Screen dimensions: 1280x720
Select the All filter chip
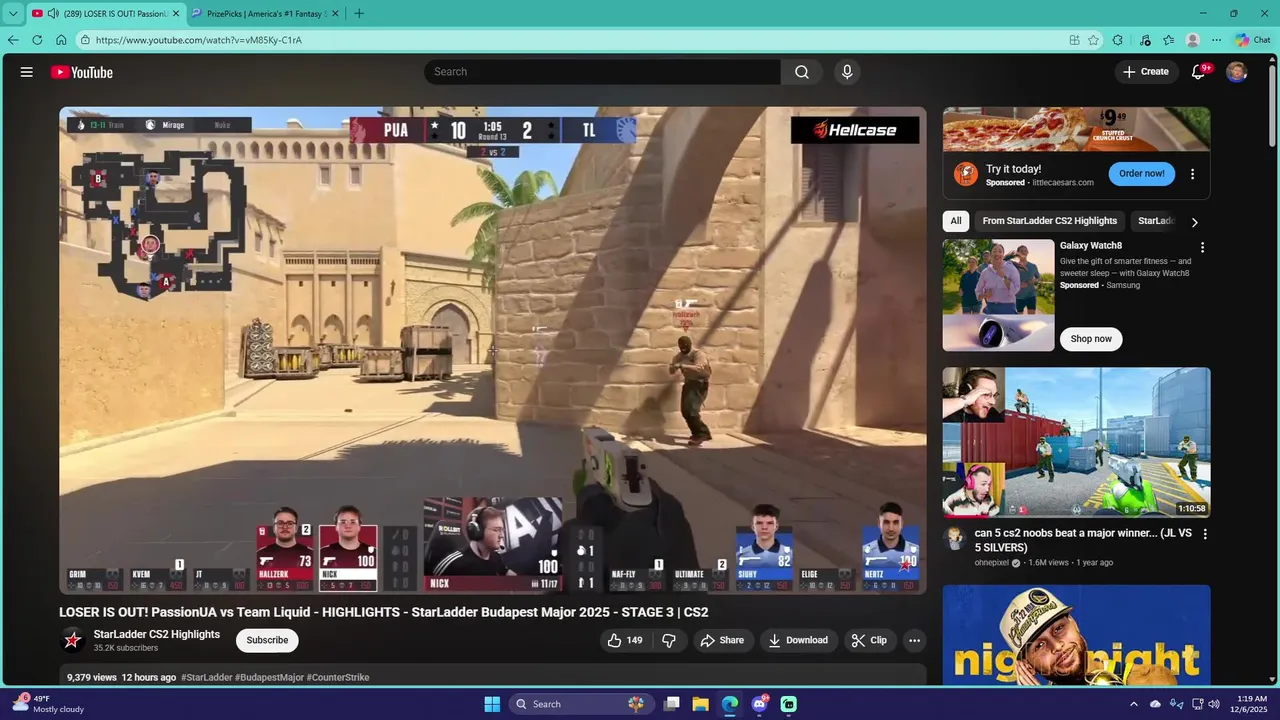pos(956,221)
